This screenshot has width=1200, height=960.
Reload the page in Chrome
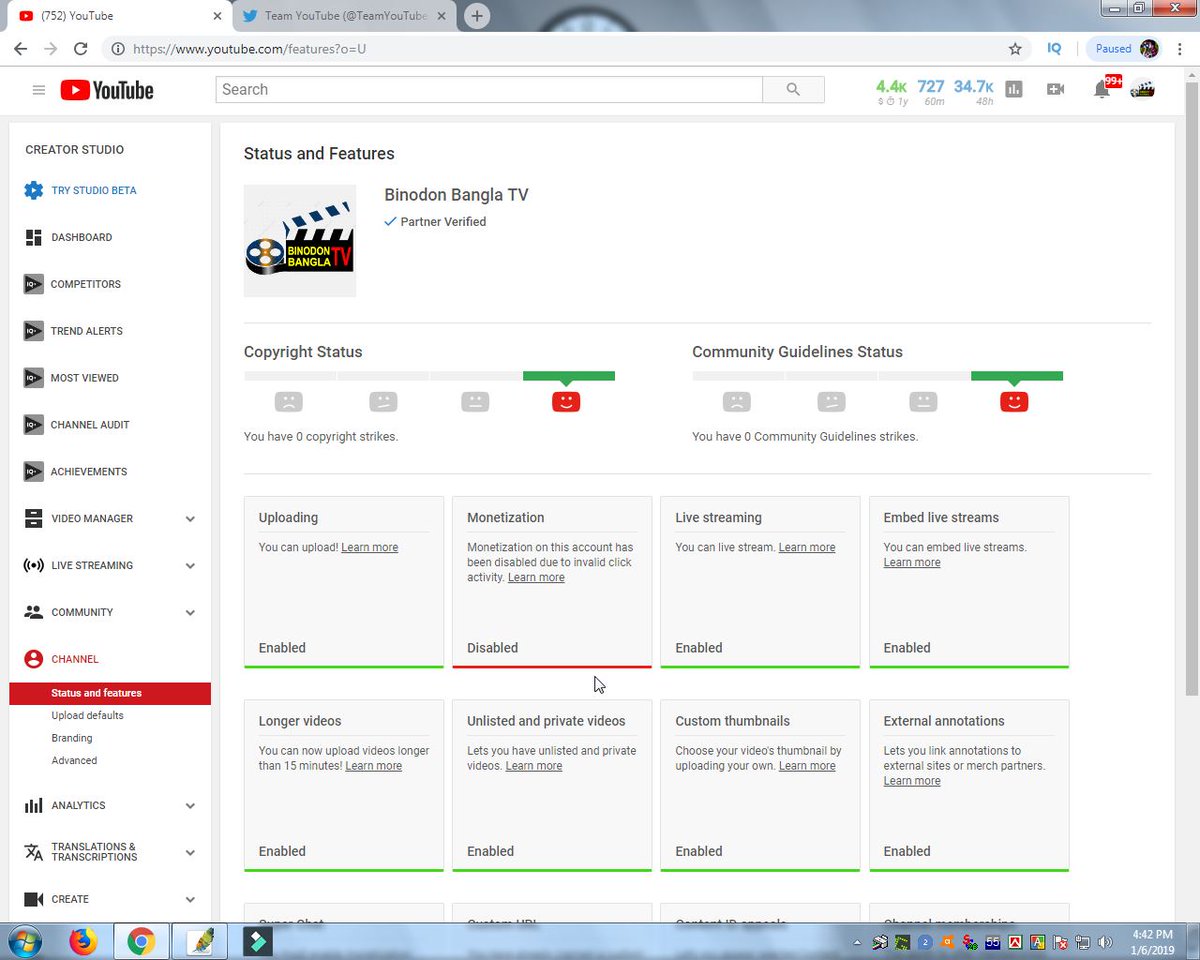80,48
